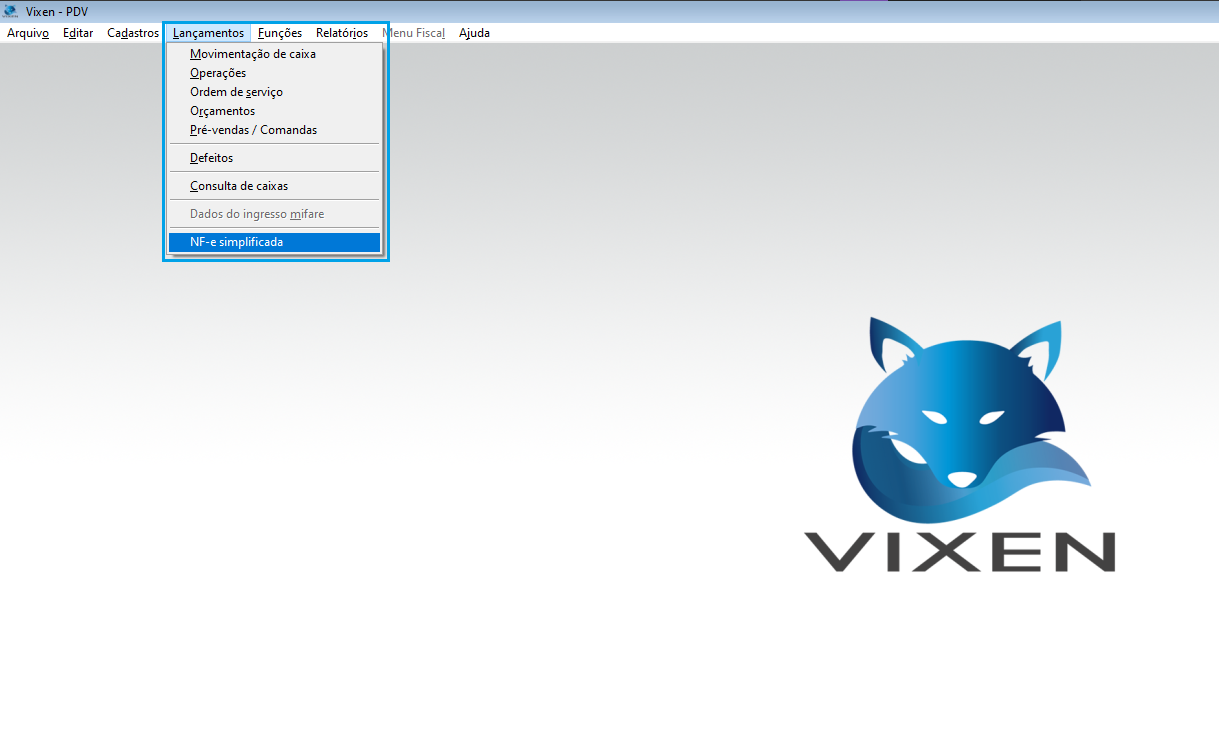Screen dimensions: 1219x731
Task: Click the grayed Menu Fiscal item
Action: (413, 33)
